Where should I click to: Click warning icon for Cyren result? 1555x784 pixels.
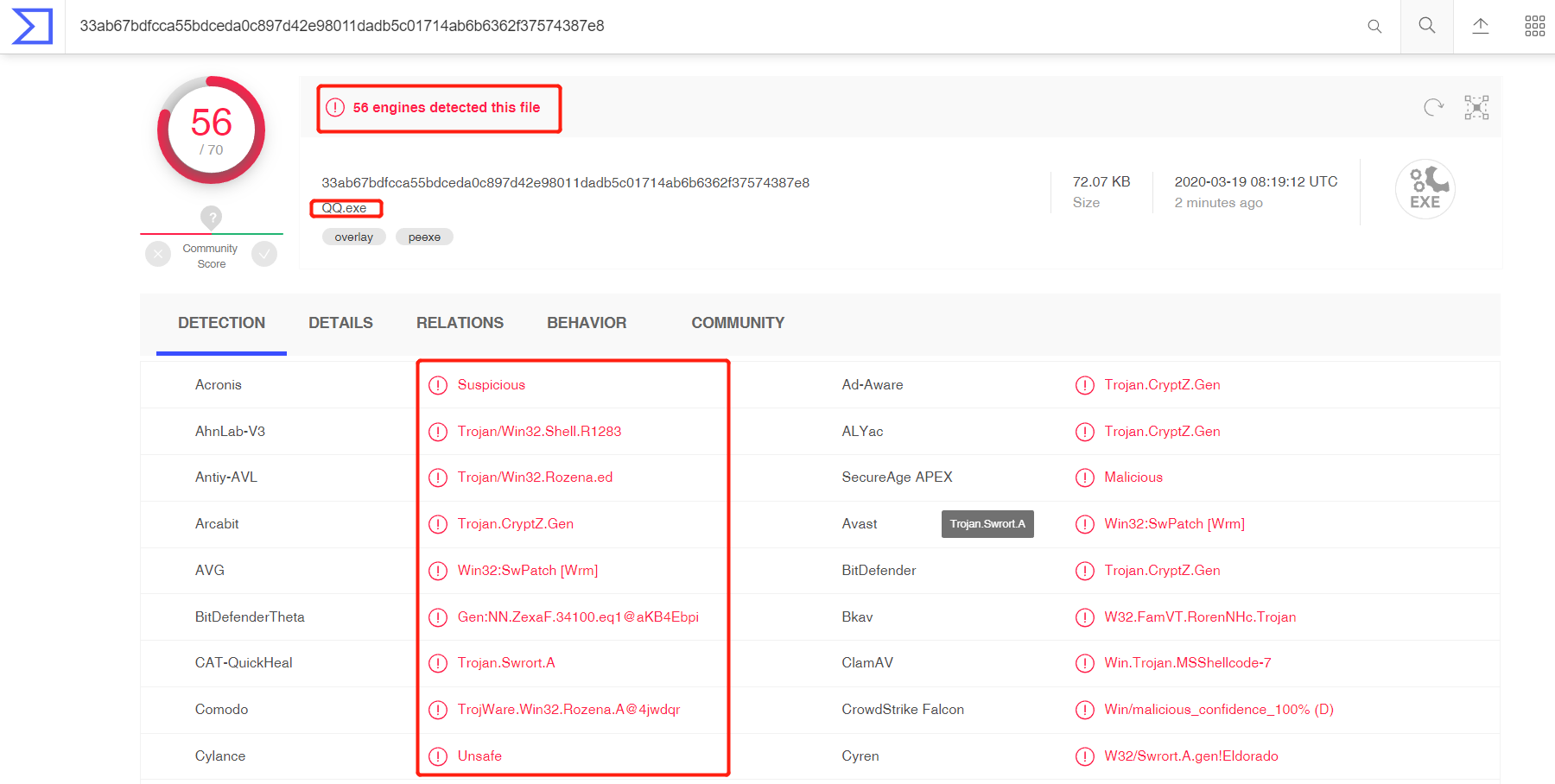point(1084,756)
